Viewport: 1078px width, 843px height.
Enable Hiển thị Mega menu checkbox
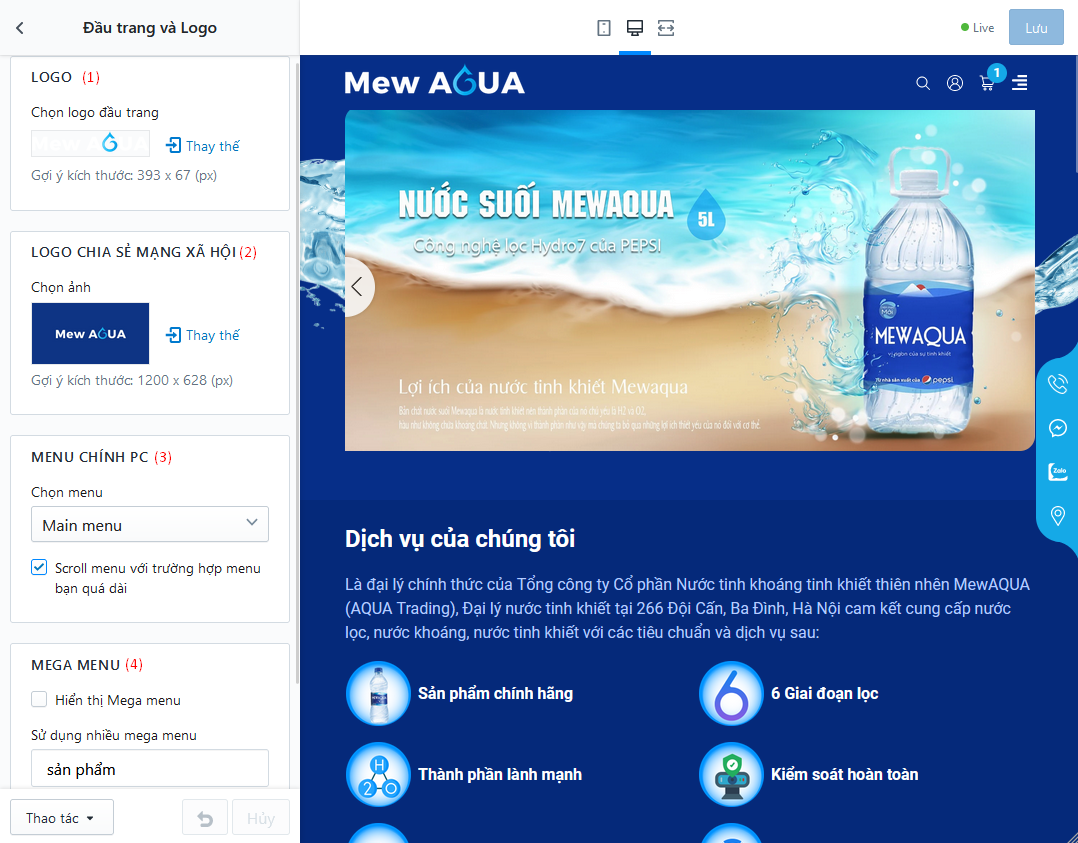(x=39, y=699)
